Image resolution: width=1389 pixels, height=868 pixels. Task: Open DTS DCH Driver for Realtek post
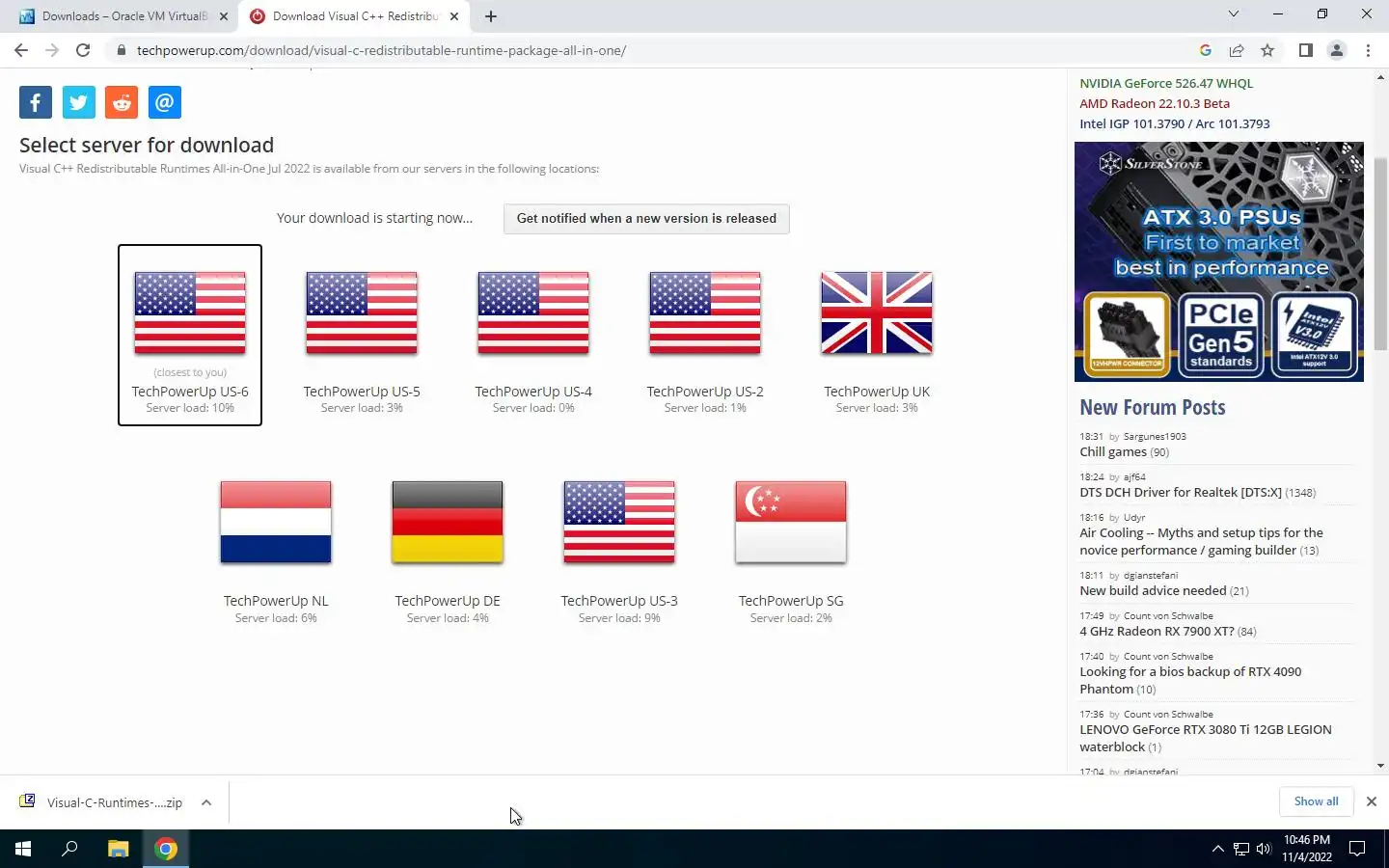point(1181,493)
